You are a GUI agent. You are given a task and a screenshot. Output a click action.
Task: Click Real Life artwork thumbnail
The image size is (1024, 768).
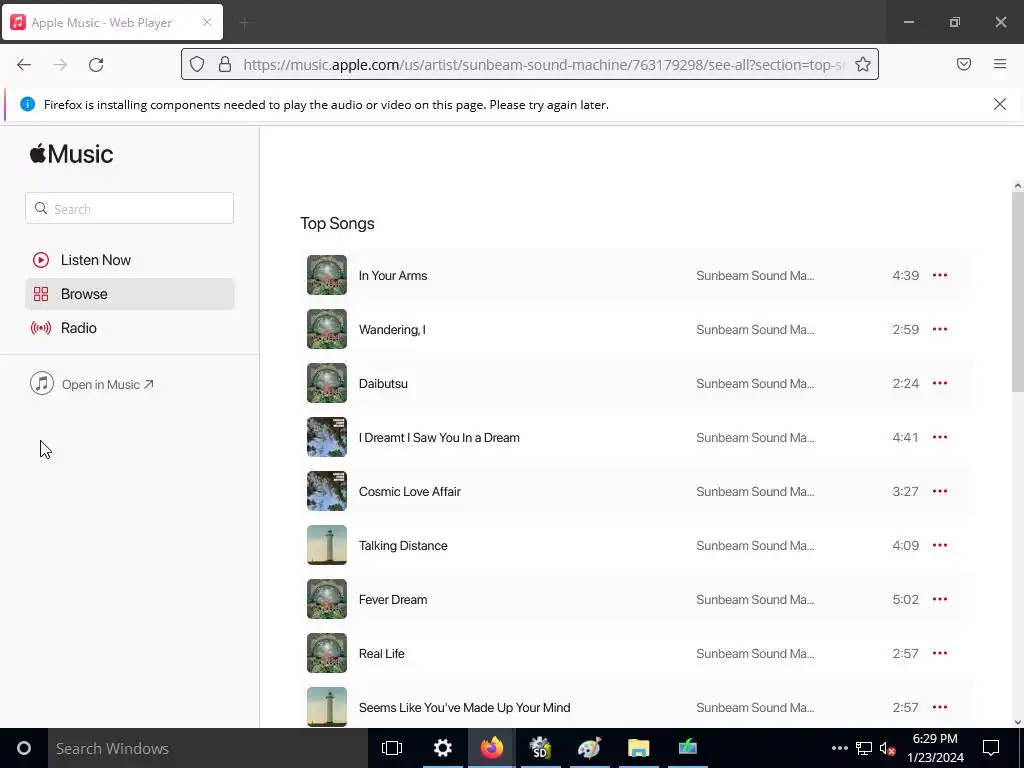pos(327,653)
